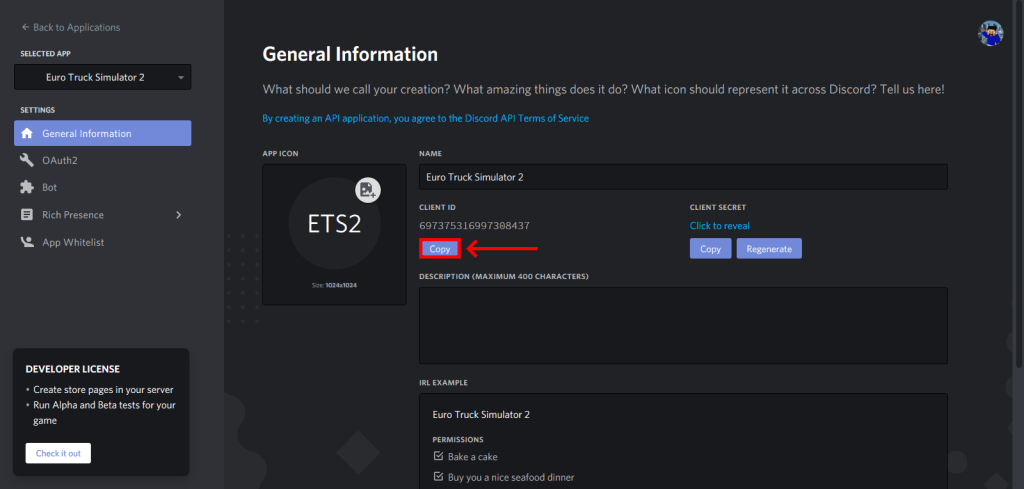This screenshot has height=489, width=1024.
Task: Click the upload image icon on app icon
Action: [367, 190]
